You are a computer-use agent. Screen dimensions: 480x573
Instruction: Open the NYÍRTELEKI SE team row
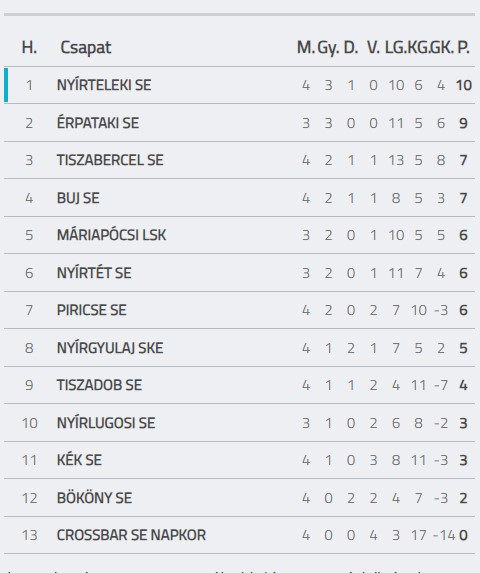[x=239, y=85]
